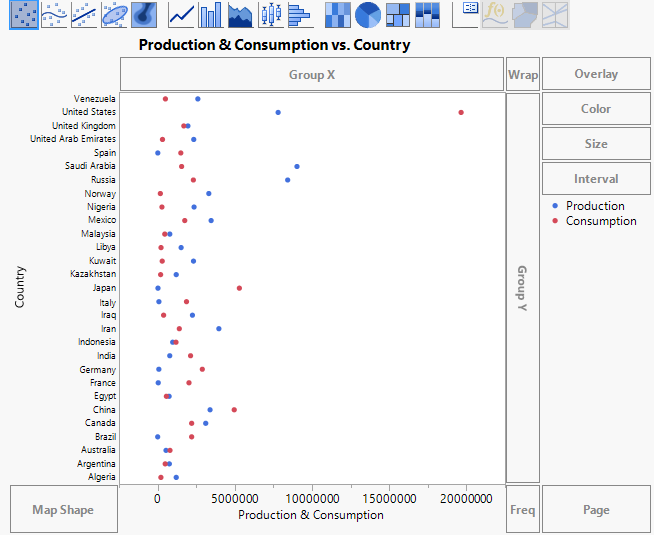654x535 pixels.
Task: Click the red Consumption legend marker
Action: tap(555, 221)
